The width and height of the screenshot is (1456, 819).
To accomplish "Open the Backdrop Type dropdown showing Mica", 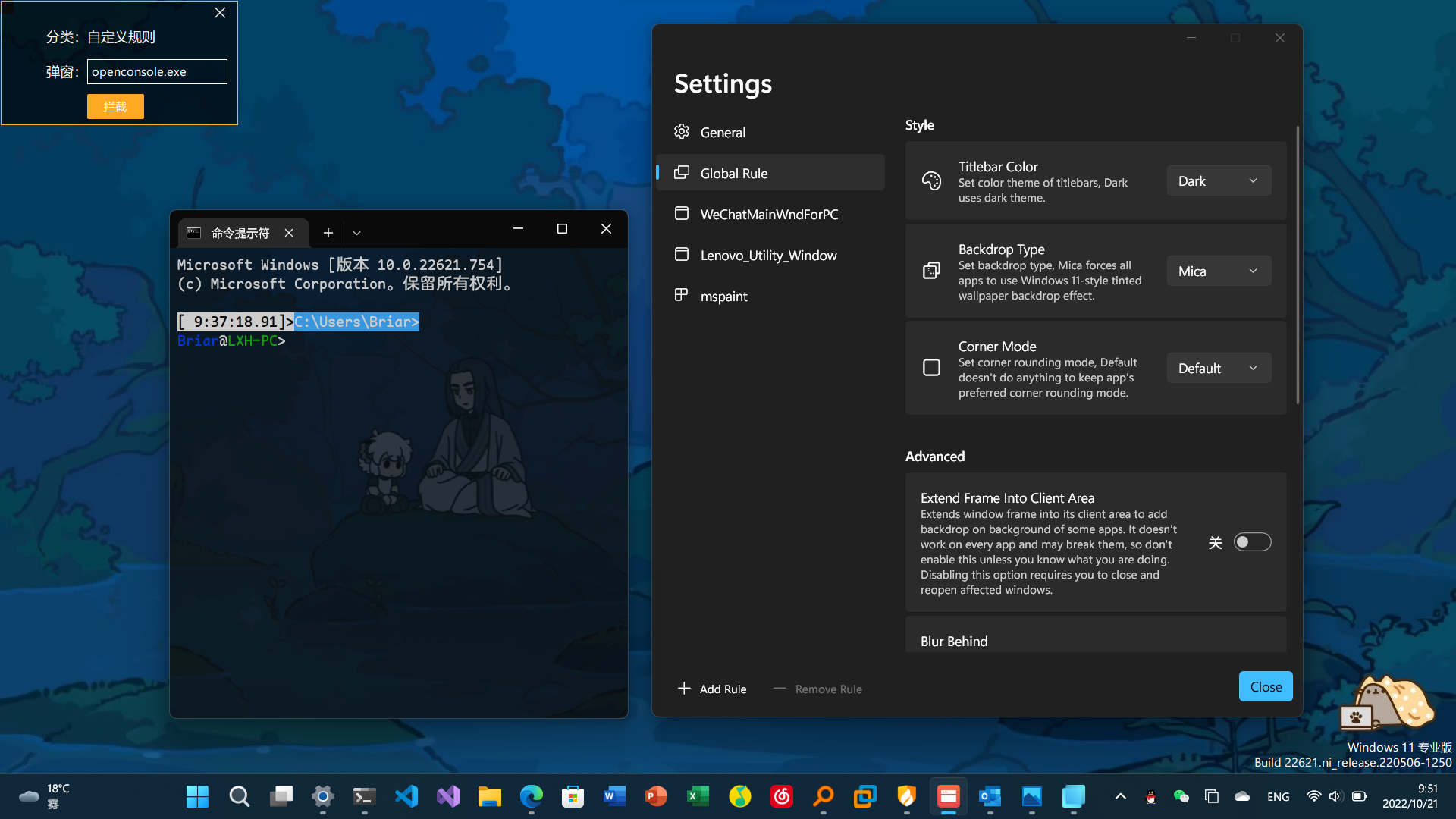I will pyautogui.click(x=1218, y=271).
